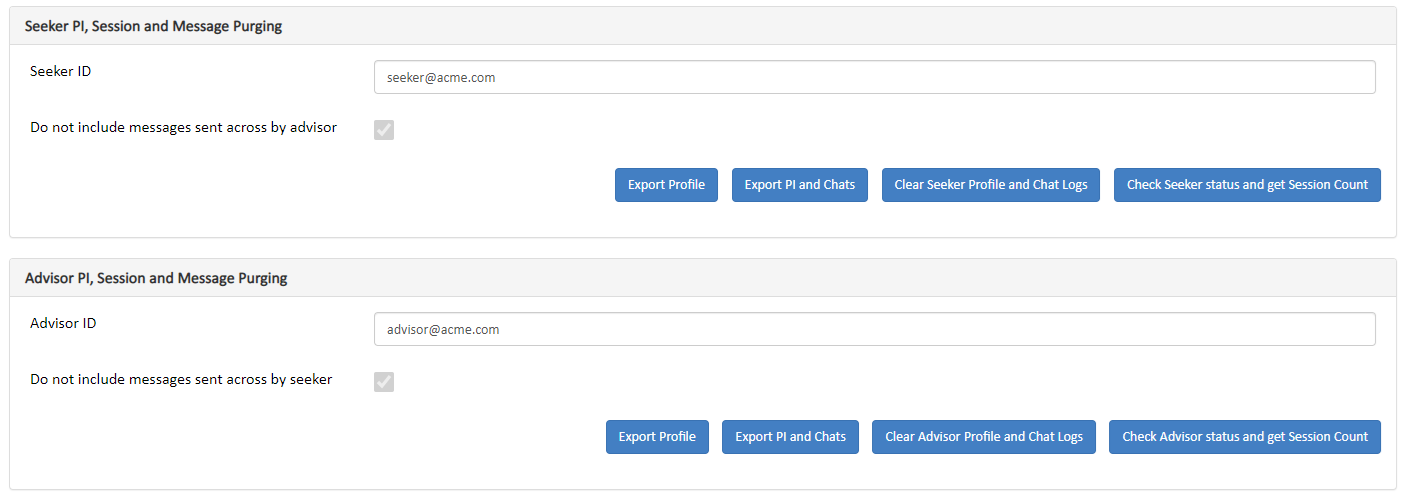Toggle checkbox excluding messages sent by seeker
This screenshot has width=1402, height=497.
(384, 382)
